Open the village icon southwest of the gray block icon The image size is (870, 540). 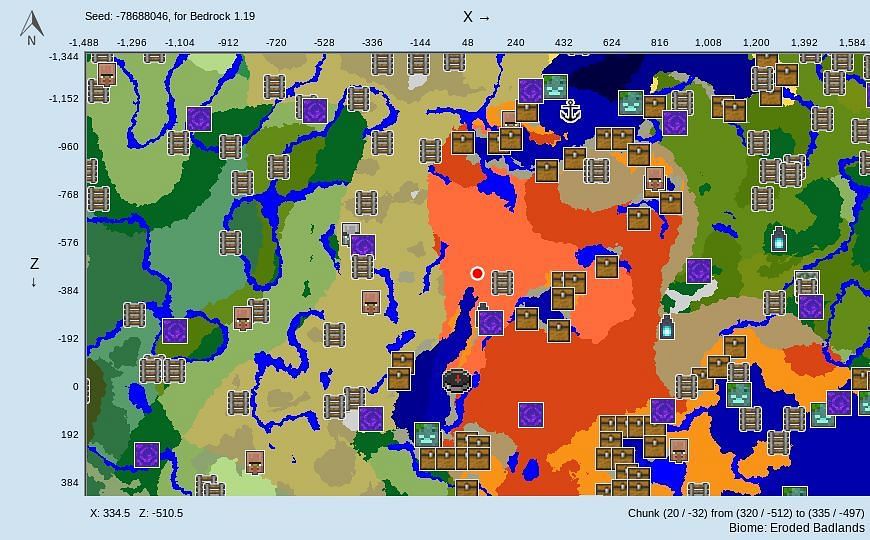(371, 303)
